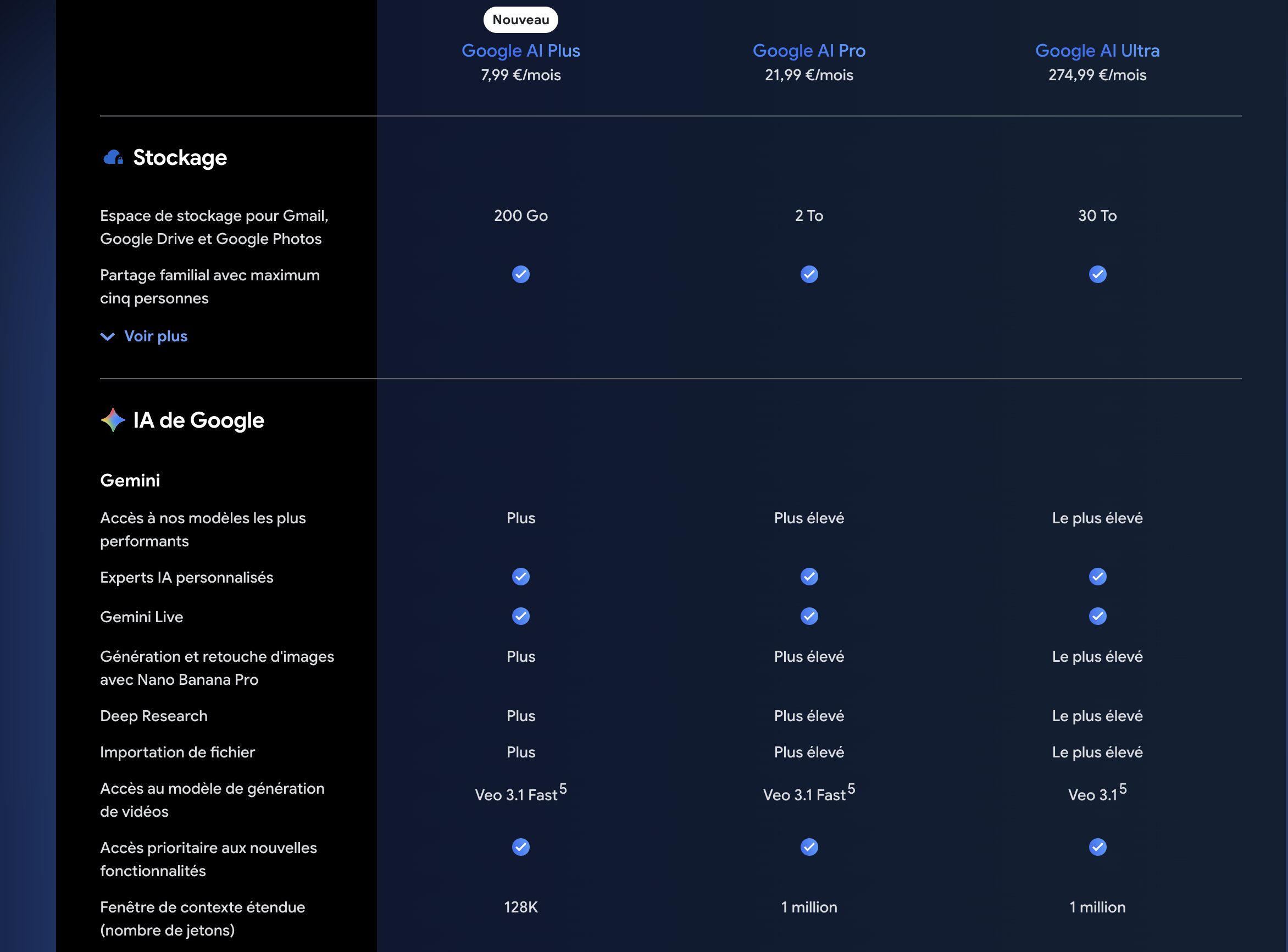The width and height of the screenshot is (1288, 952).
Task: Click the footnote 5 next to Veo 3.1 Ultra
Action: 1123,789
